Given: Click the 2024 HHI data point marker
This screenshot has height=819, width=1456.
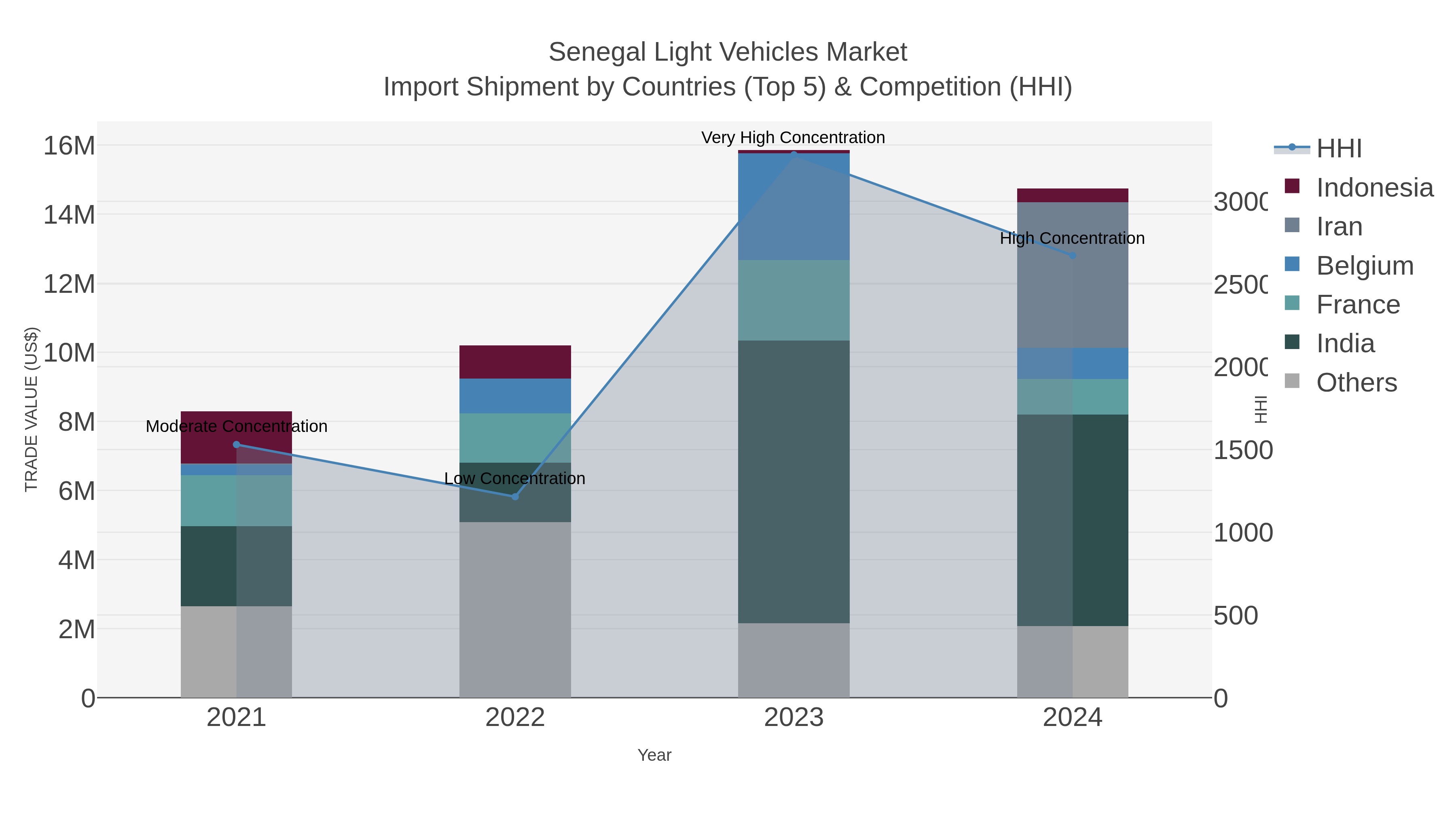Looking at the screenshot, I should point(1073,256).
